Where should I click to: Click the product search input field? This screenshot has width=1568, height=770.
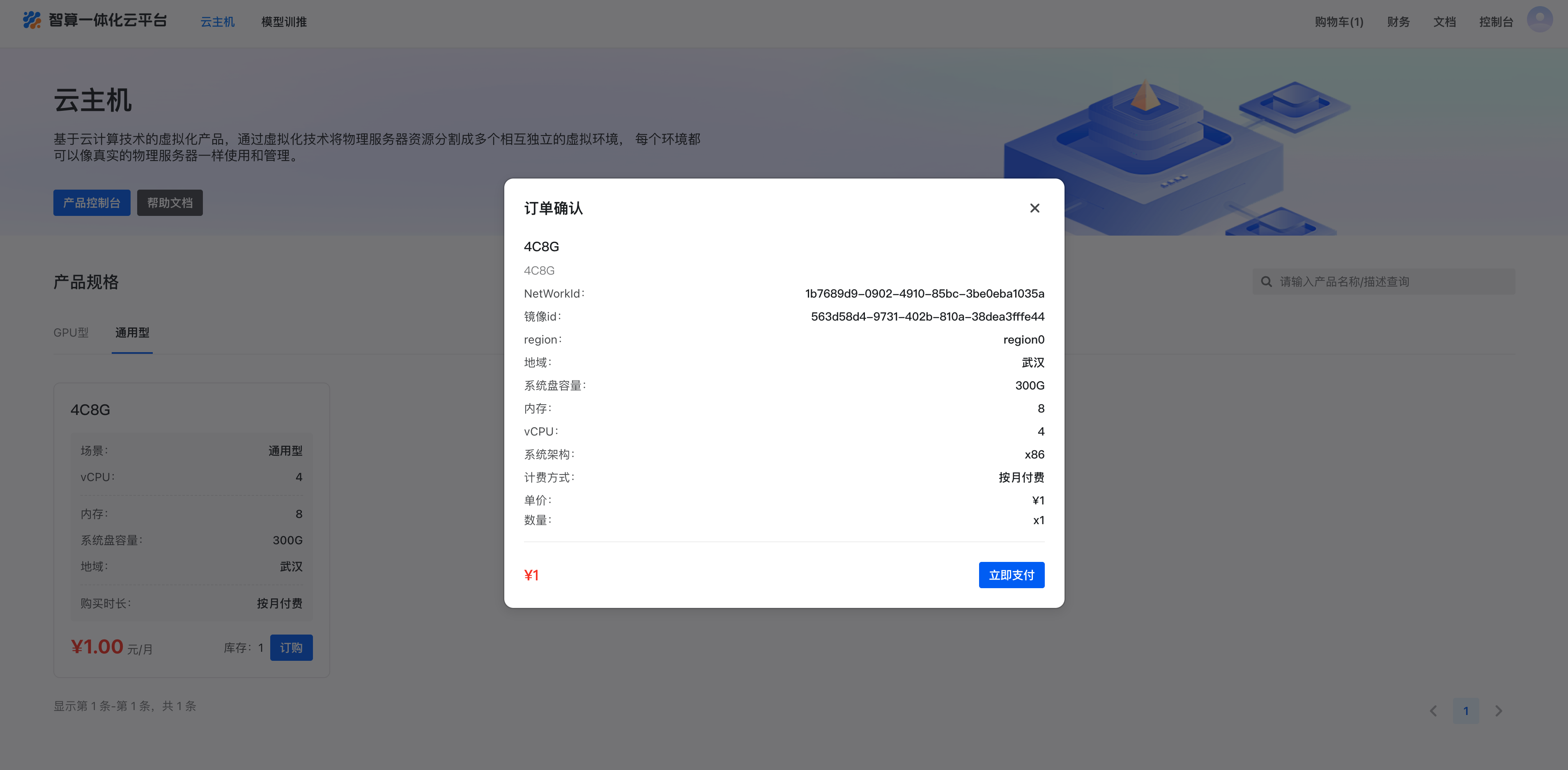point(1382,281)
